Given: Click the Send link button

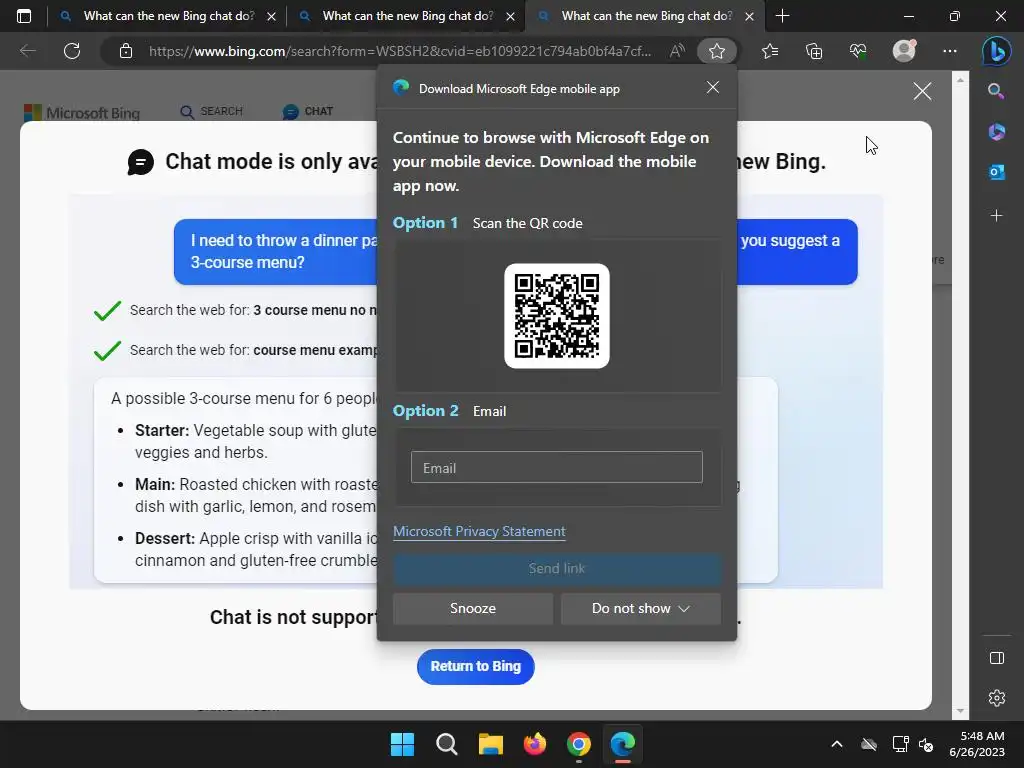Looking at the screenshot, I should (x=557, y=568).
